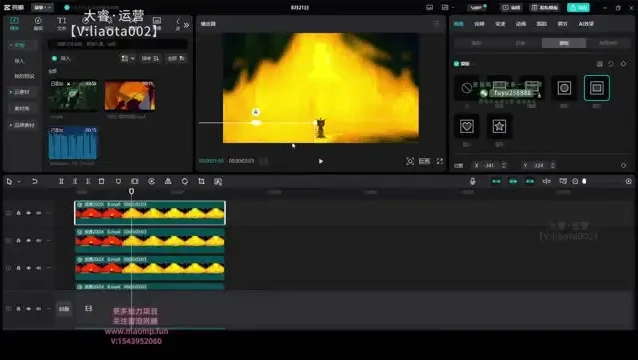Reset the mask with the circular arrow
This screenshot has height=360, width=638.
point(611,64)
